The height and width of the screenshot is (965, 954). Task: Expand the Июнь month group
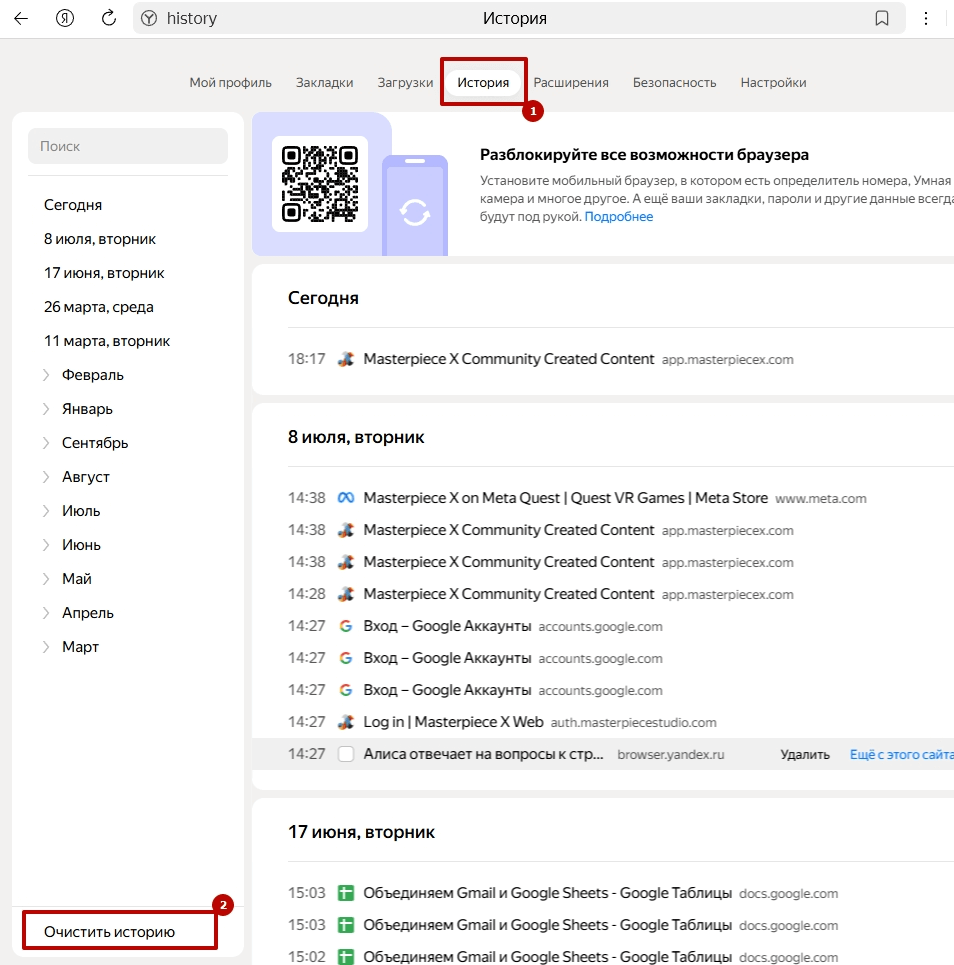tap(46, 545)
